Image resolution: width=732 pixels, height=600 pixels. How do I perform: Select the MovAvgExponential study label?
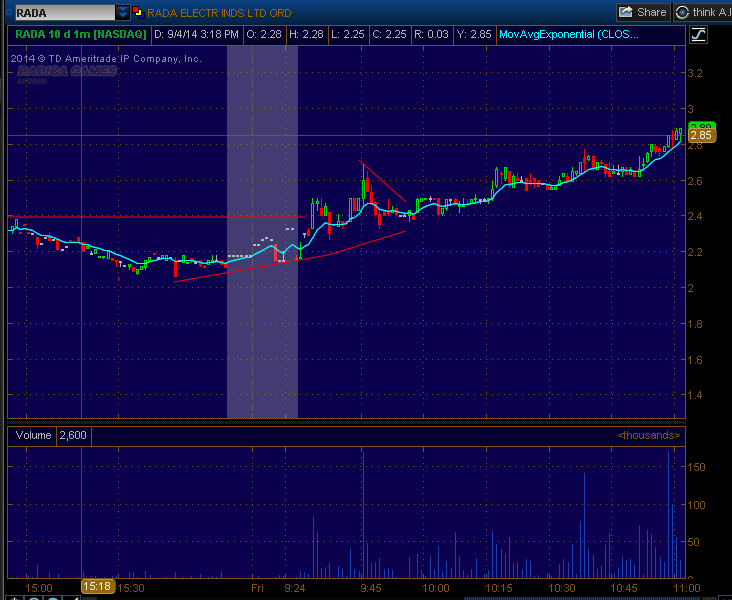[x=569, y=35]
